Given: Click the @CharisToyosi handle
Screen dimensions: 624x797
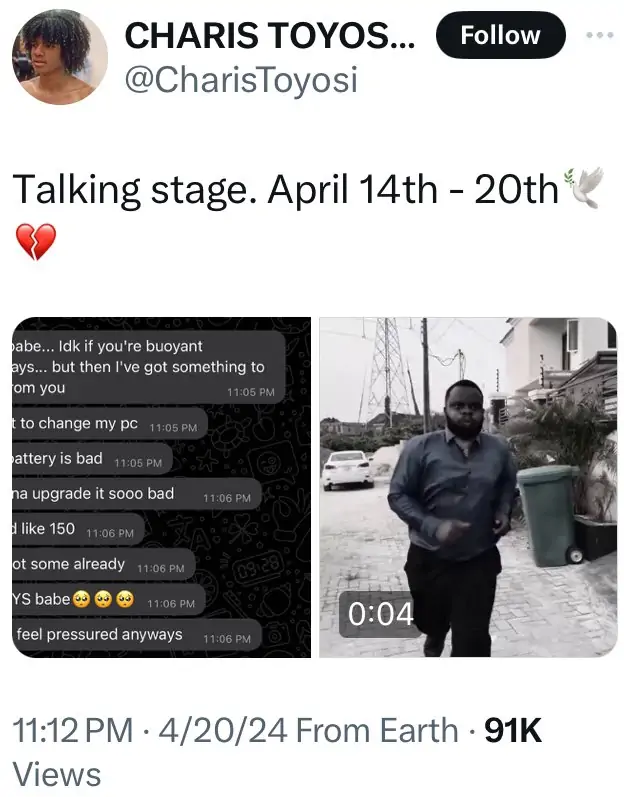Looking at the screenshot, I should coord(241,80).
